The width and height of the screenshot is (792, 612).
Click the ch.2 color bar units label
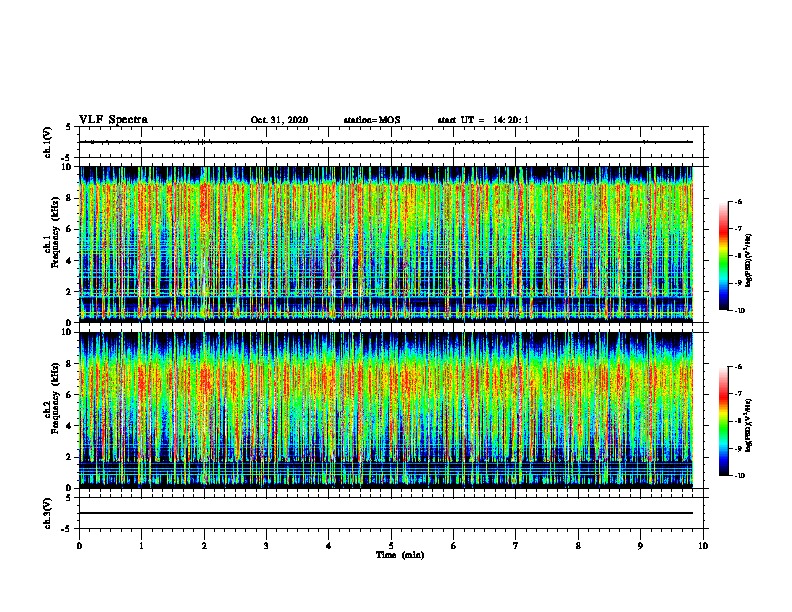point(749,426)
